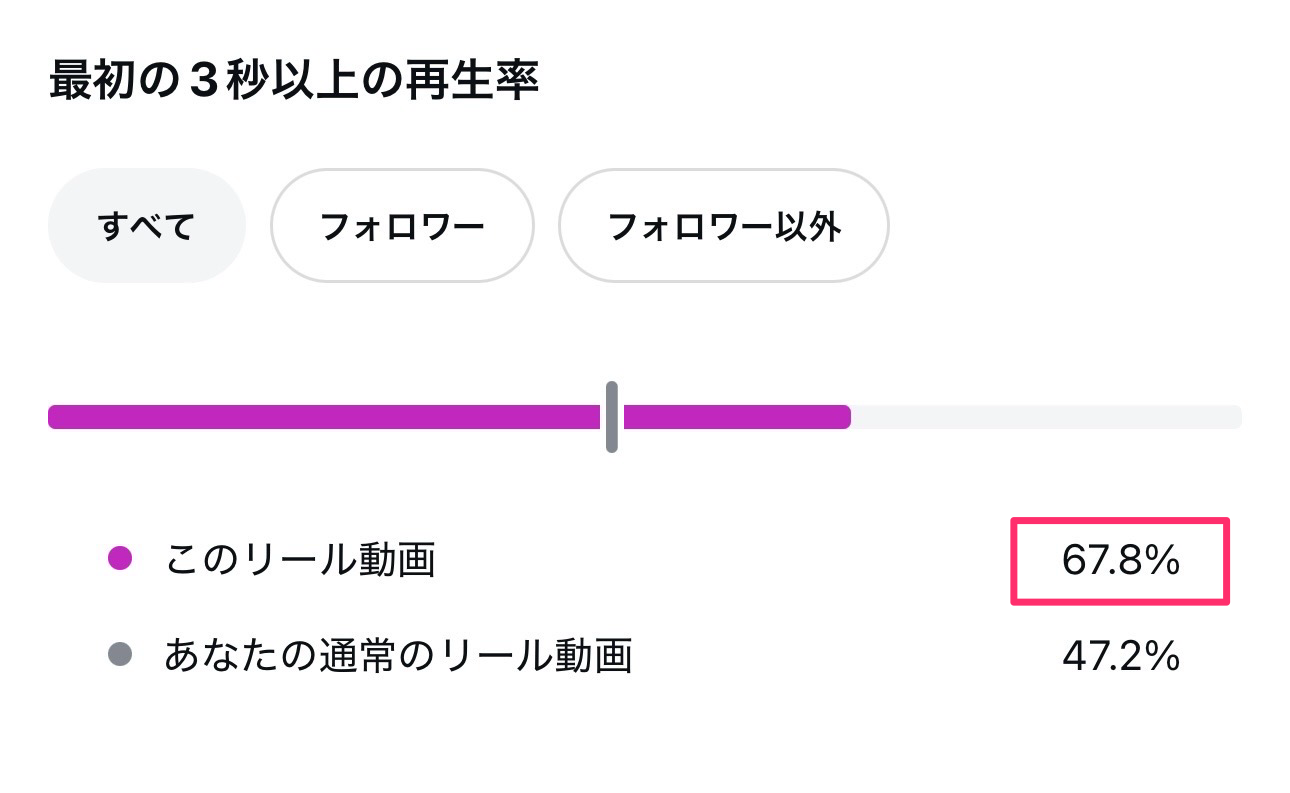Click the rounded right tip of purple fill
The height and width of the screenshot is (793, 1290).
pos(845,417)
